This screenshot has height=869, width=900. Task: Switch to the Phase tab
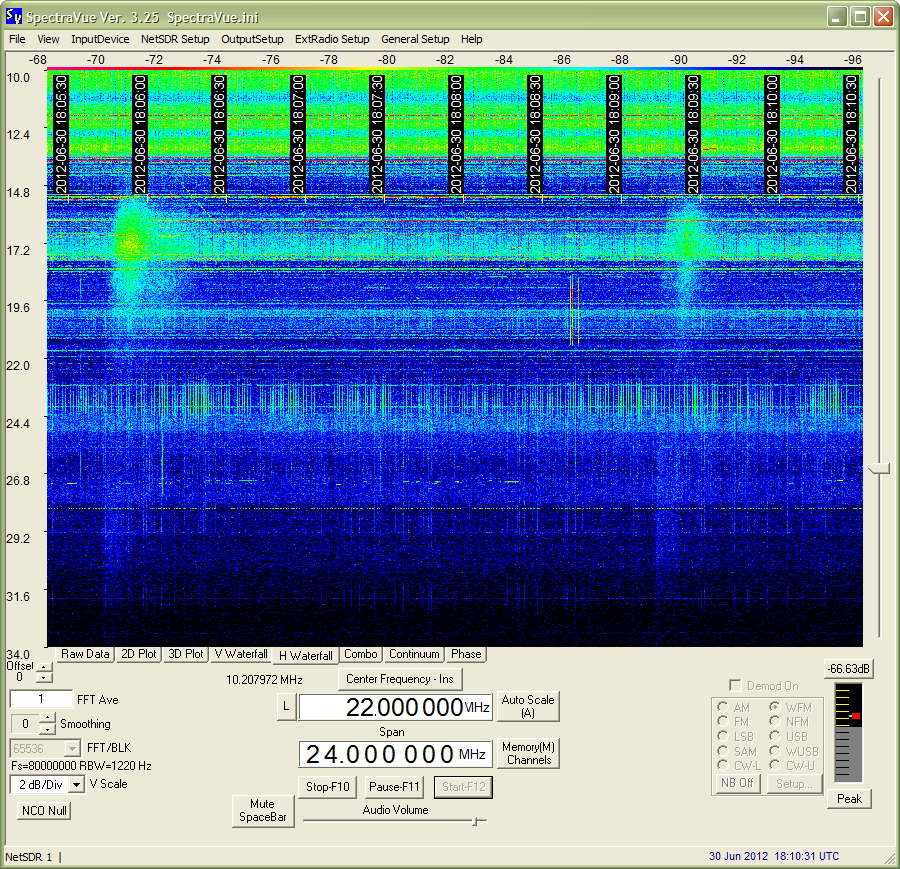point(466,654)
